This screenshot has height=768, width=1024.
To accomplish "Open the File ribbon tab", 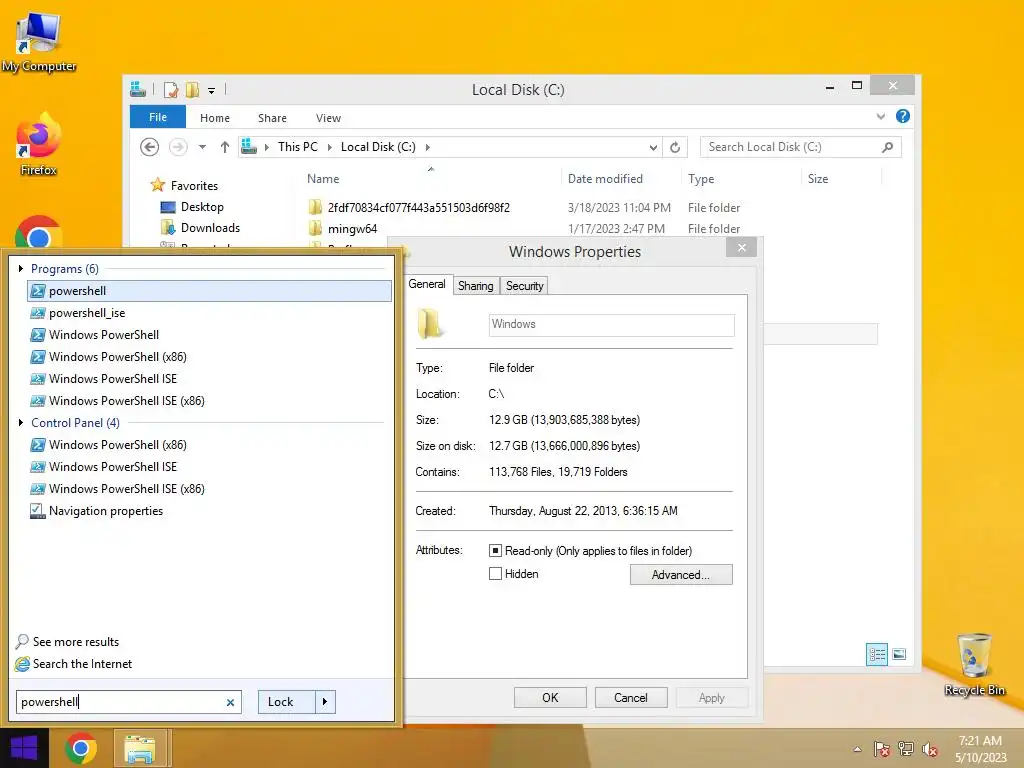I will [158, 117].
